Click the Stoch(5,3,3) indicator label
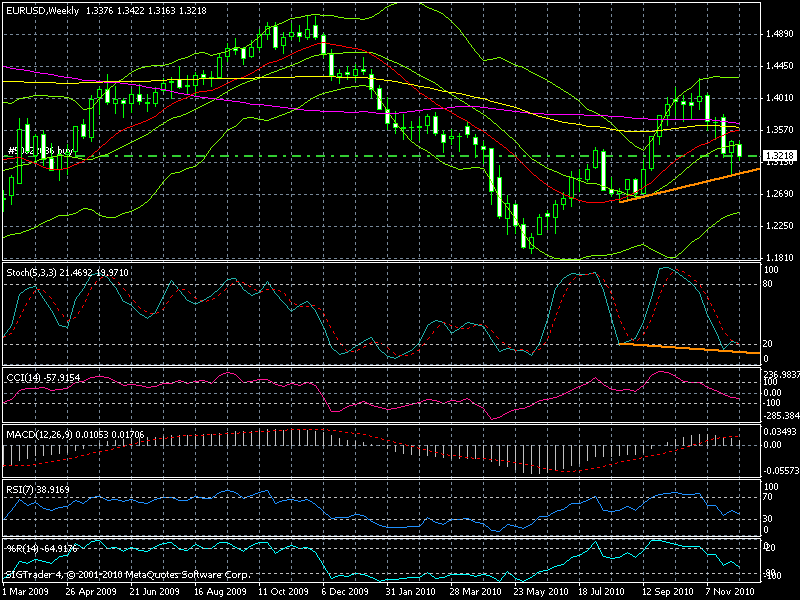The width and height of the screenshot is (800, 600). tap(67, 272)
